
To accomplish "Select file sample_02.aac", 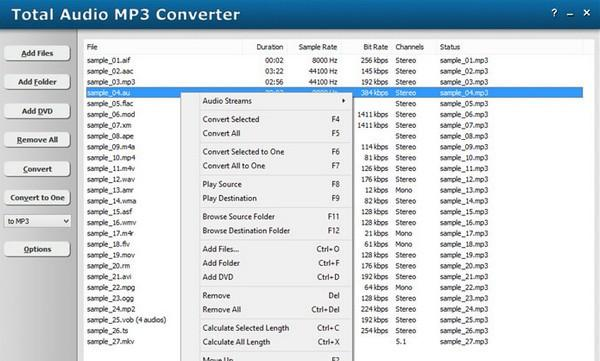I will coord(110,71).
